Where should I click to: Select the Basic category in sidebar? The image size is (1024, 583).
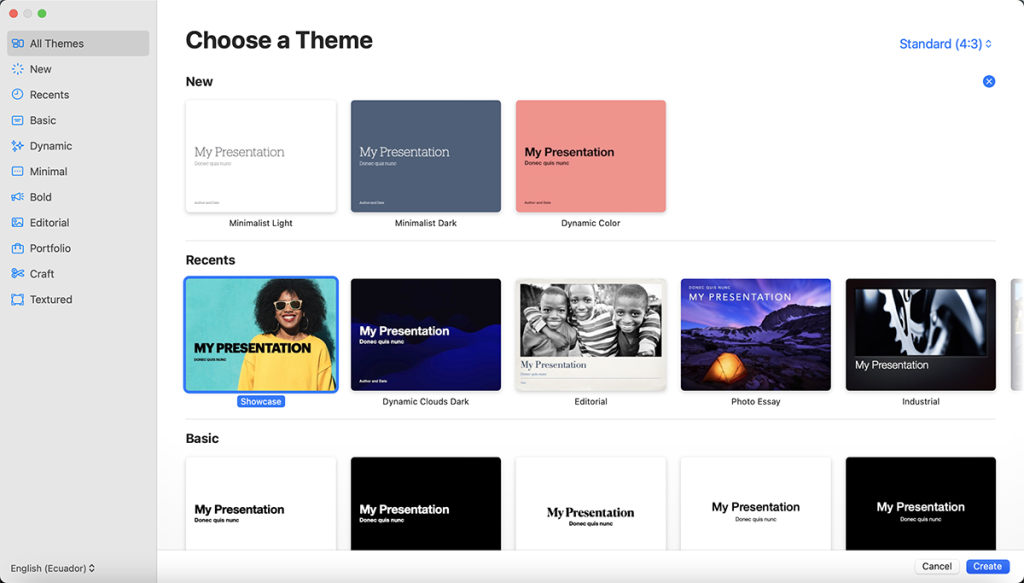coord(43,120)
